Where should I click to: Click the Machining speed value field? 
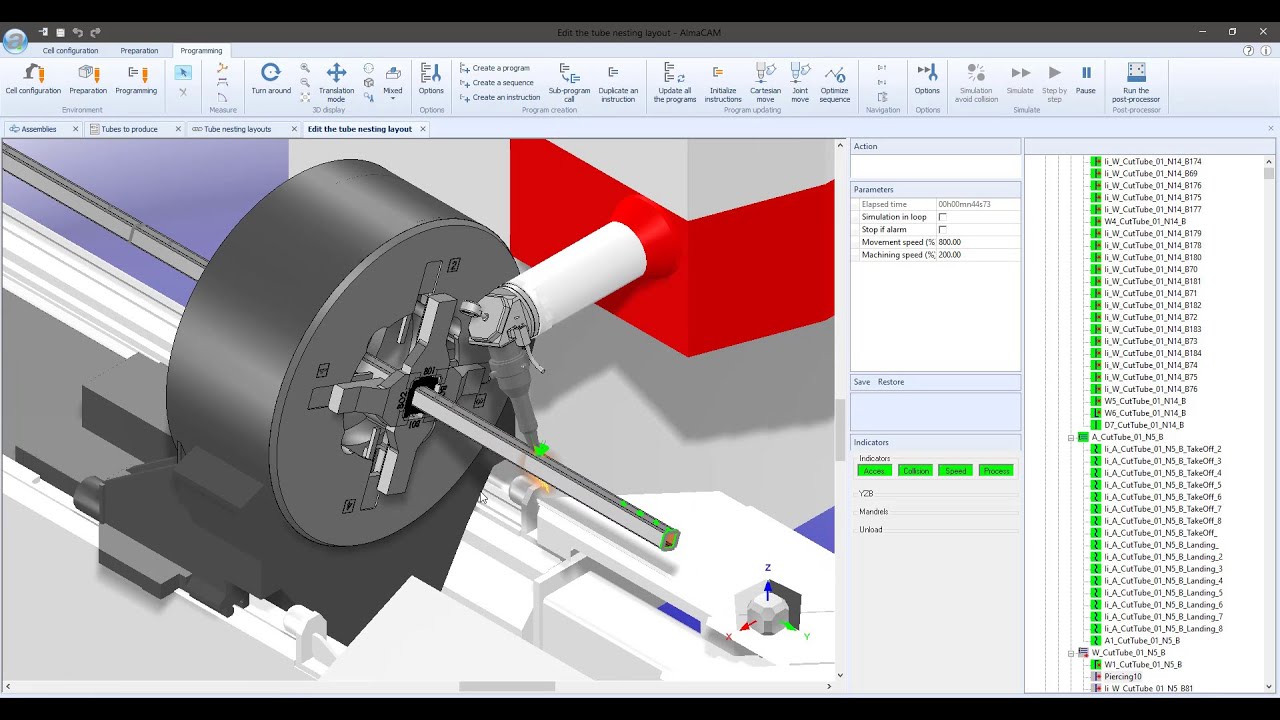[x=977, y=255]
